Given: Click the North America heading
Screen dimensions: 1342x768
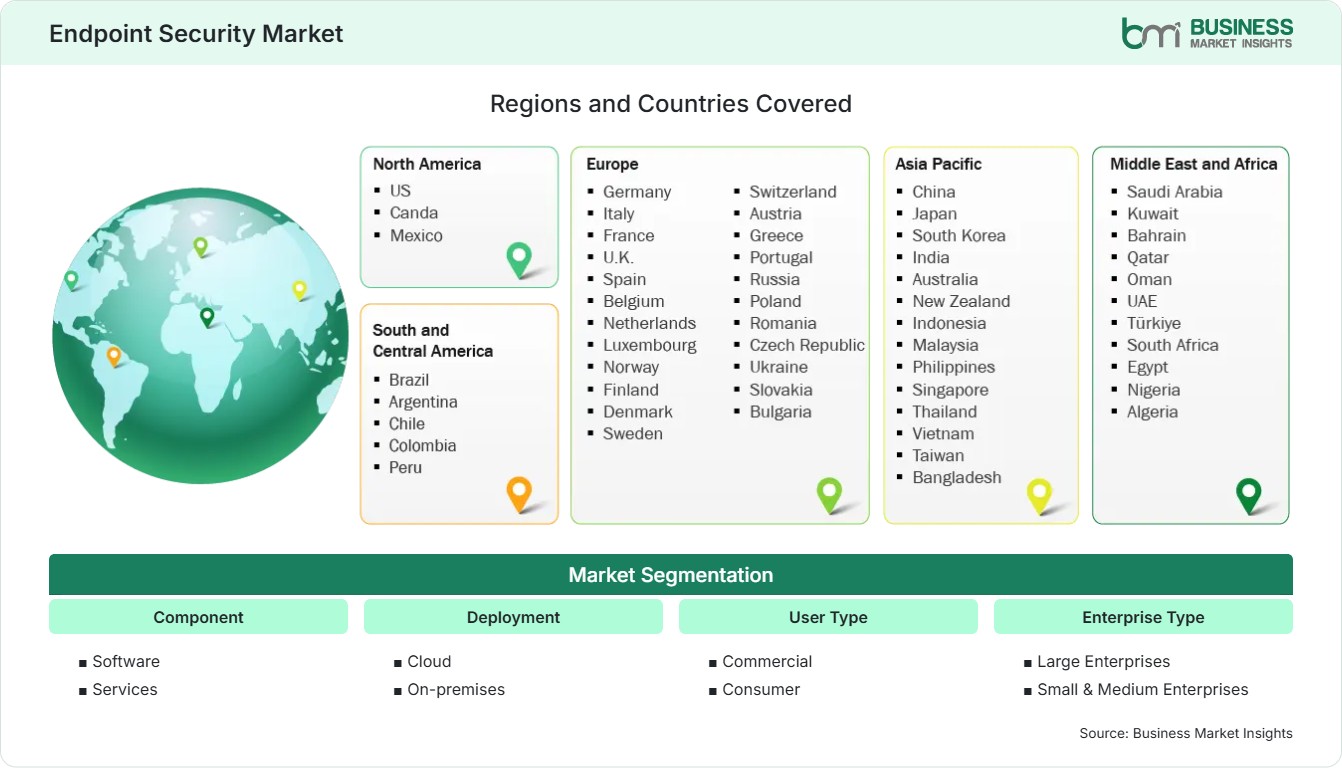Looking at the screenshot, I should [x=427, y=164].
